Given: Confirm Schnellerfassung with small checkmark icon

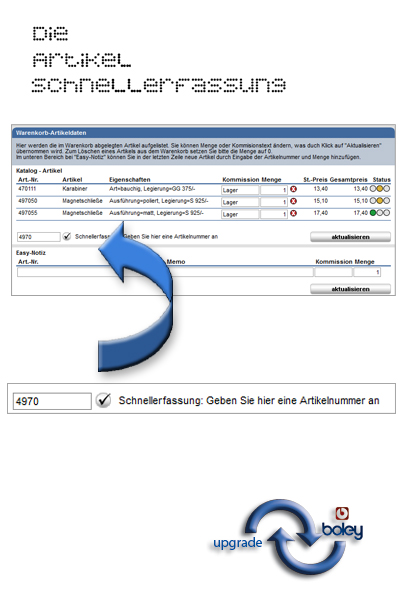Looking at the screenshot, I should point(67,236).
